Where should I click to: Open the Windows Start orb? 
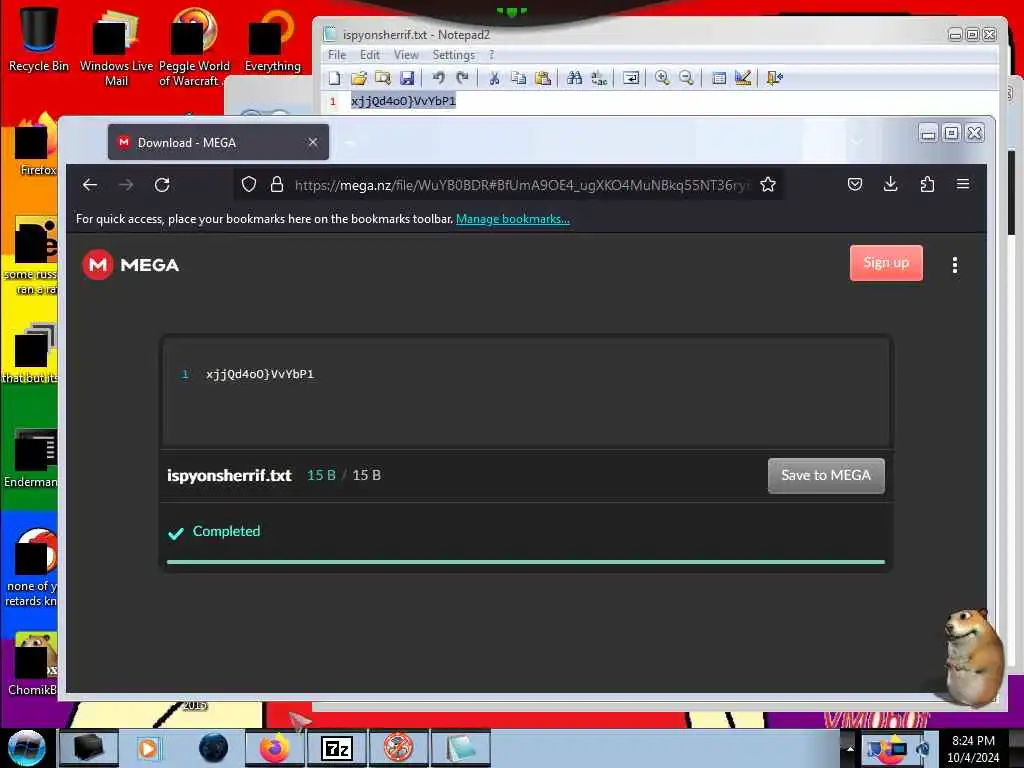pos(26,748)
